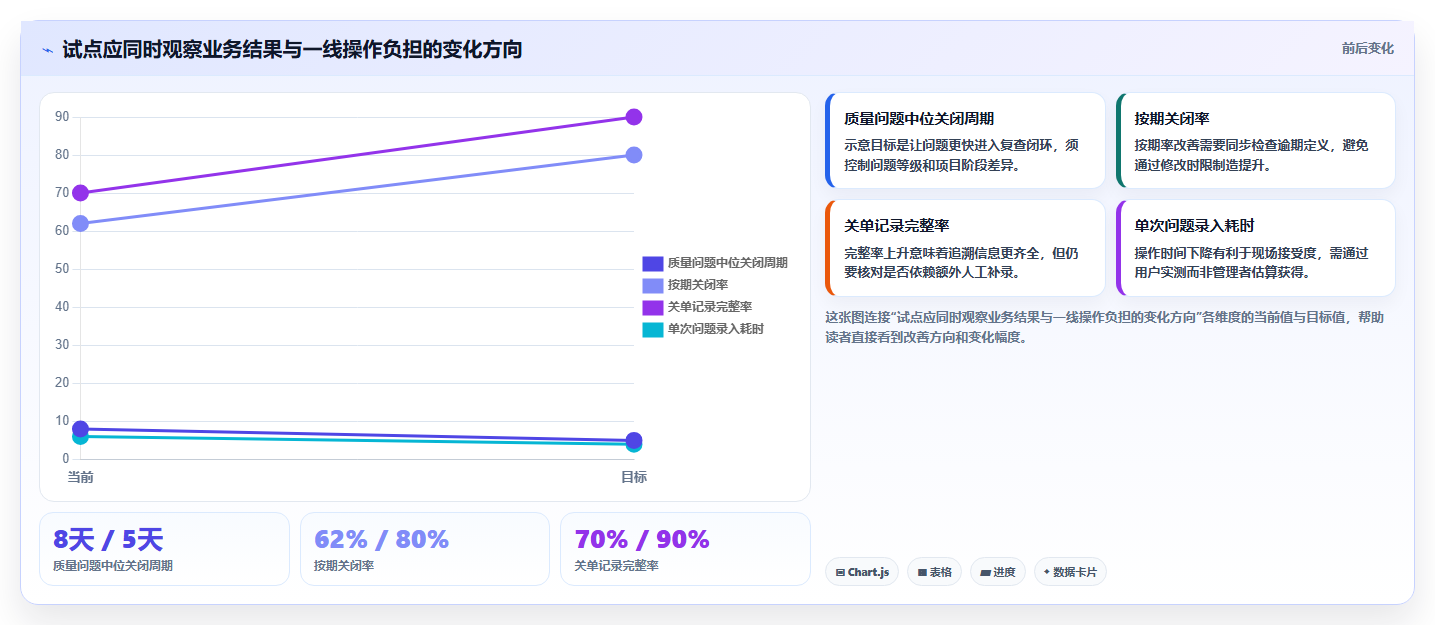Select the purple 当前 data point at 70
The image size is (1435, 625).
click(x=80, y=193)
